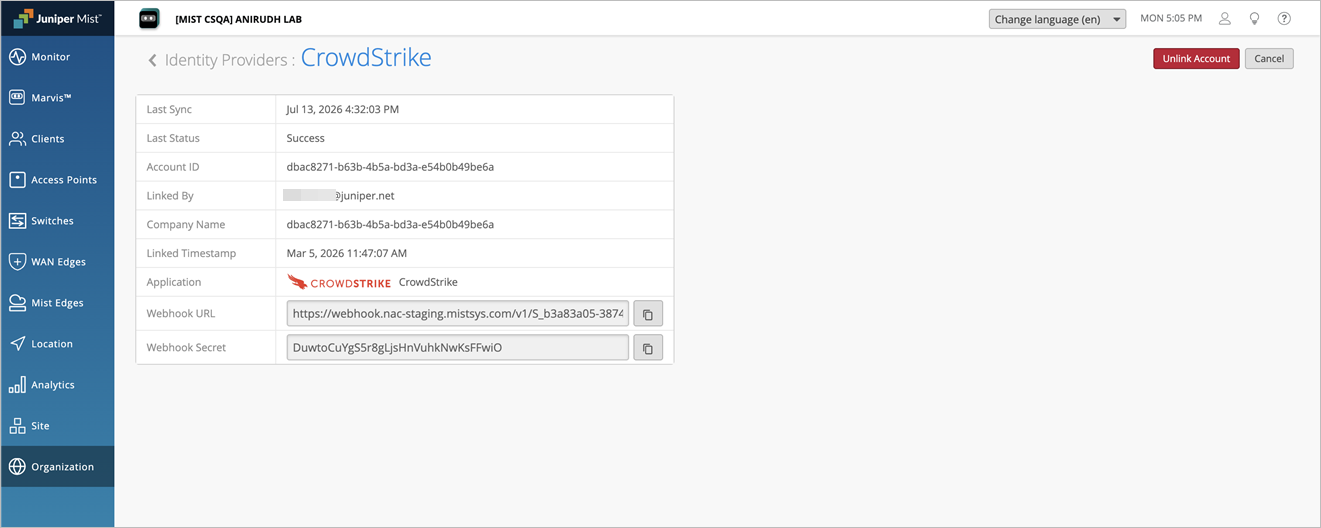Select Switches in the sidebar
The width and height of the screenshot is (1321, 528).
coord(57,221)
